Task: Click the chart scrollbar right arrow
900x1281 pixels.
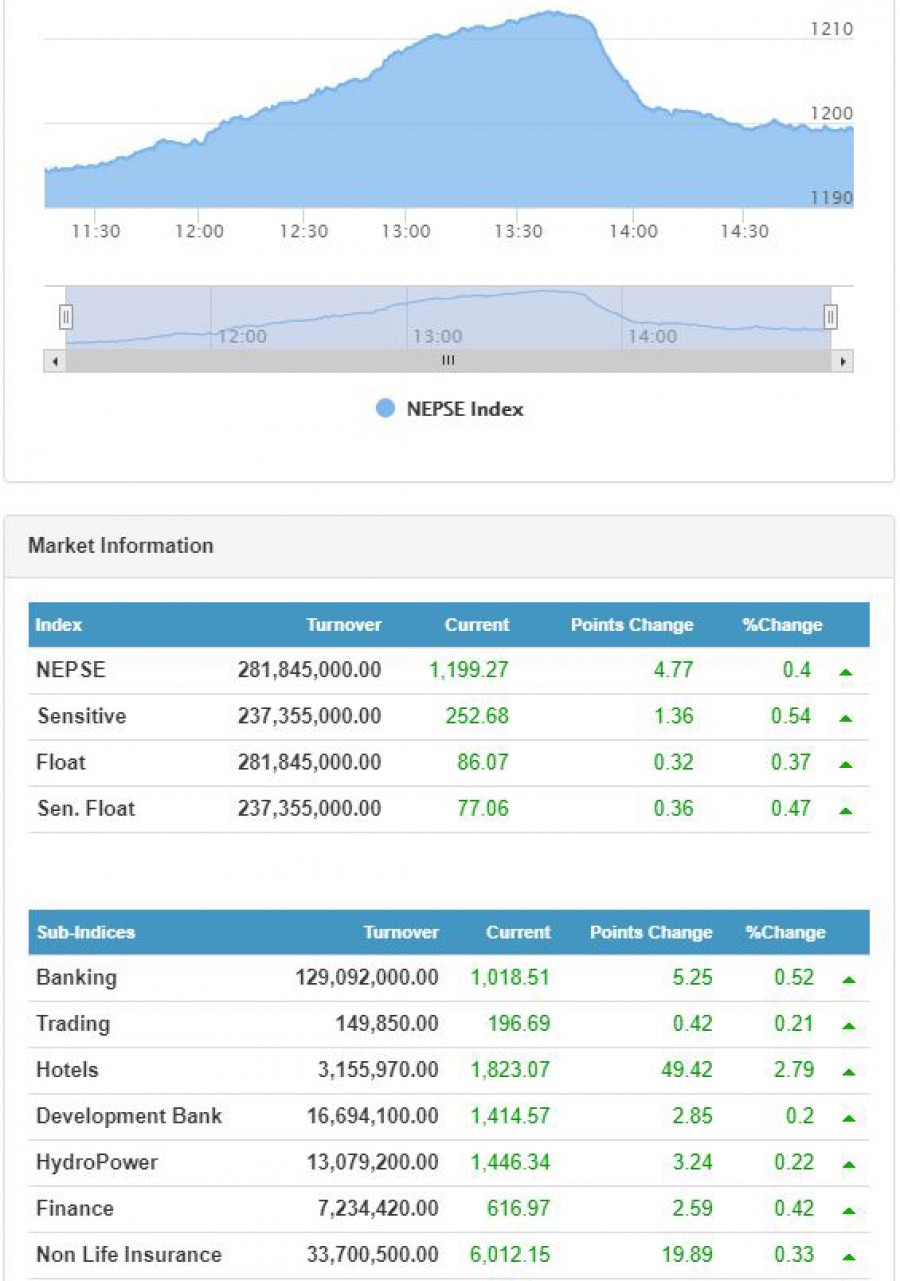Action: click(x=844, y=361)
